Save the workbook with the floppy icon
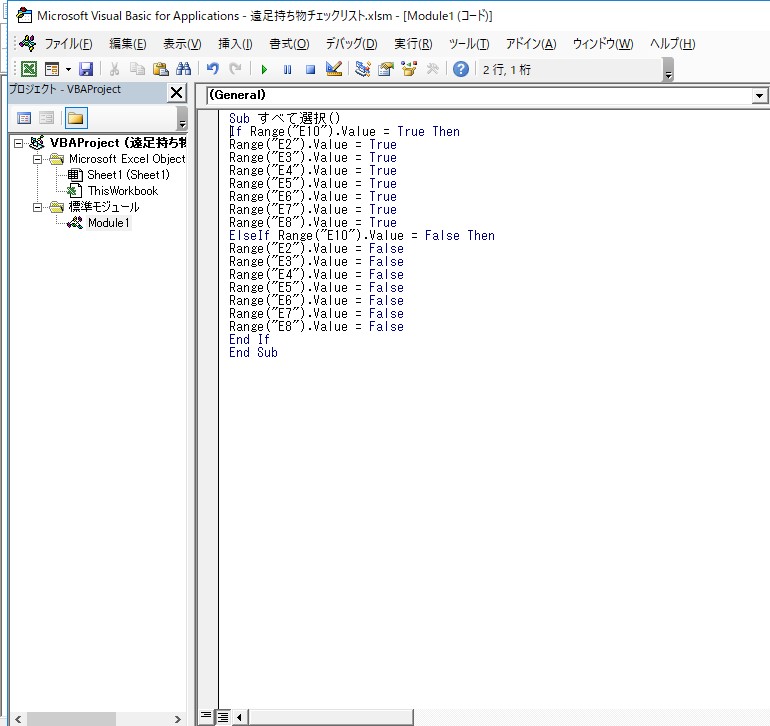This screenshot has width=770, height=726. pyautogui.click(x=86, y=69)
